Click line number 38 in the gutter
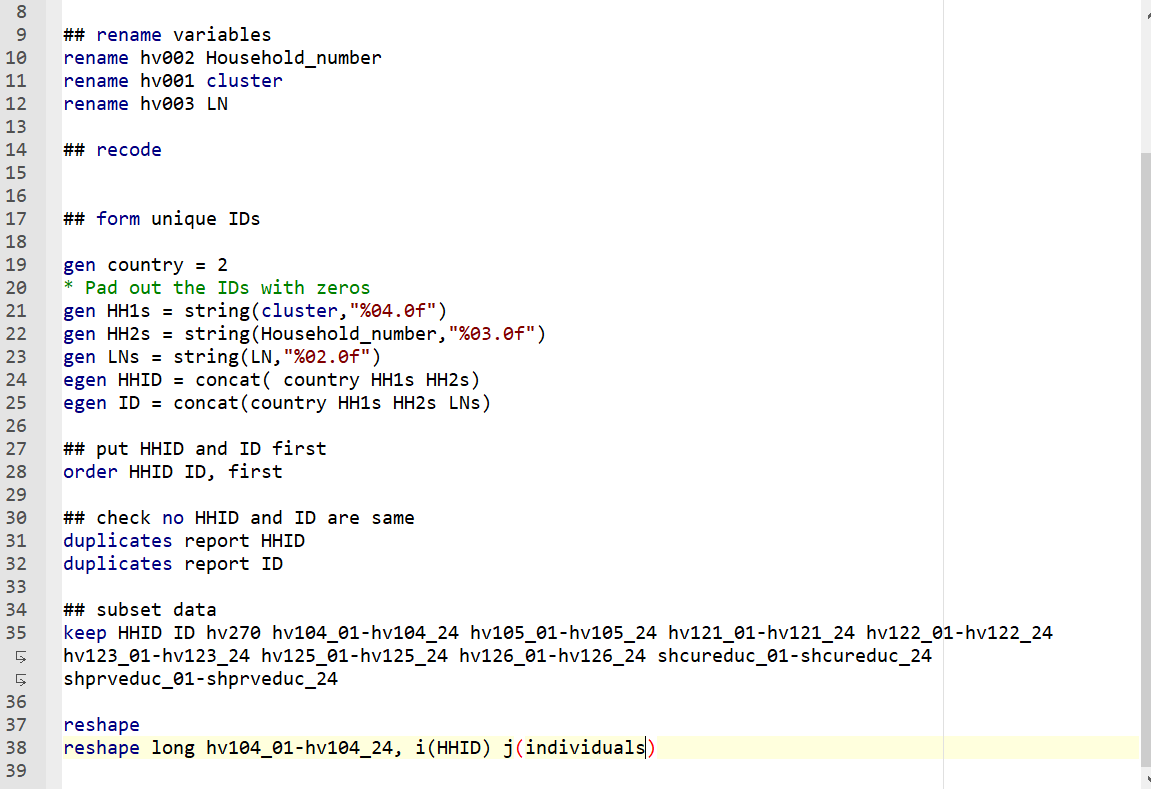1151x789 pixels. [x=16, y=748]
